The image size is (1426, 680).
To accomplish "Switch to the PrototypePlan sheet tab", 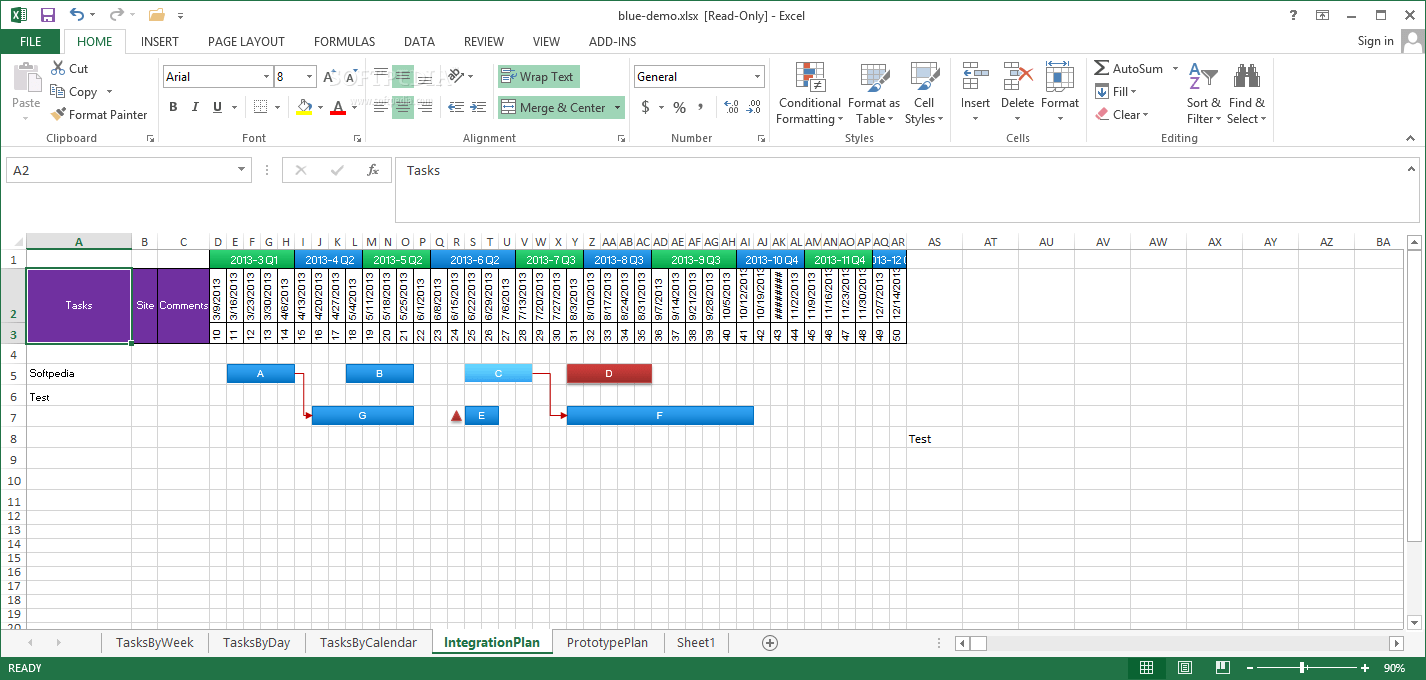I will click(607, 642).
